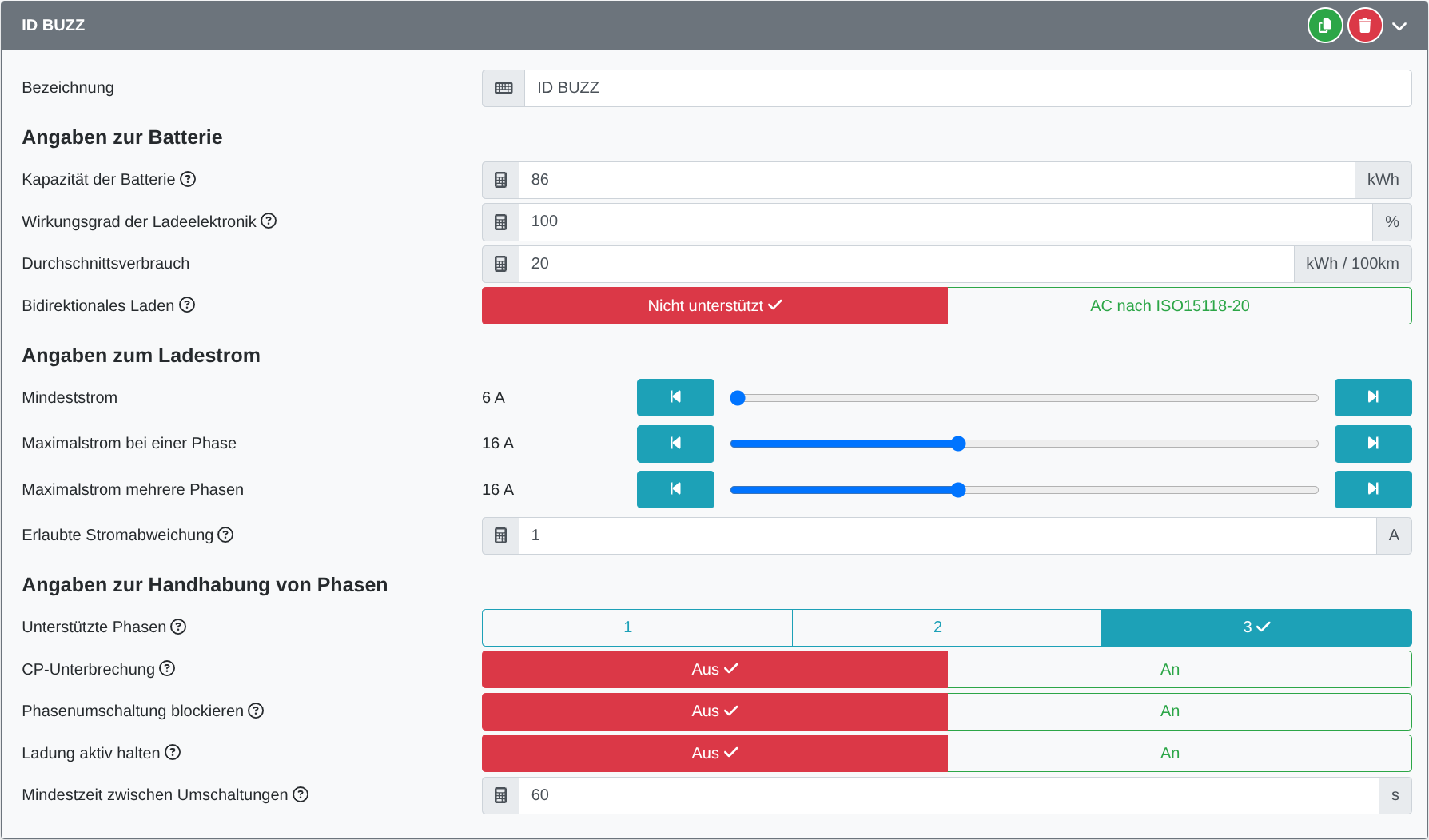
Task: Click the Bezeichnung text field
Action: [967, 88]
